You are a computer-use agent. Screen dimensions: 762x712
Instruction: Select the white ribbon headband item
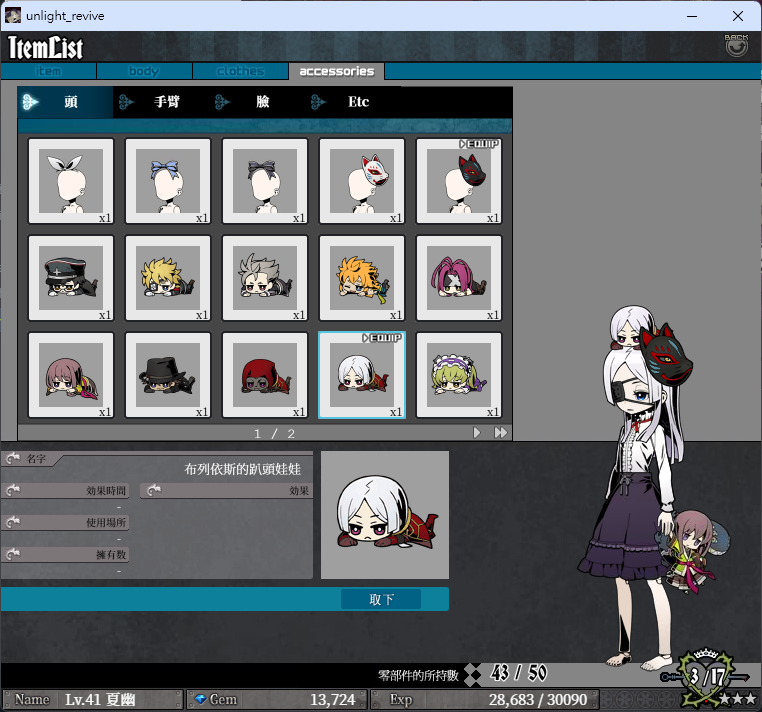pos(71,181)
